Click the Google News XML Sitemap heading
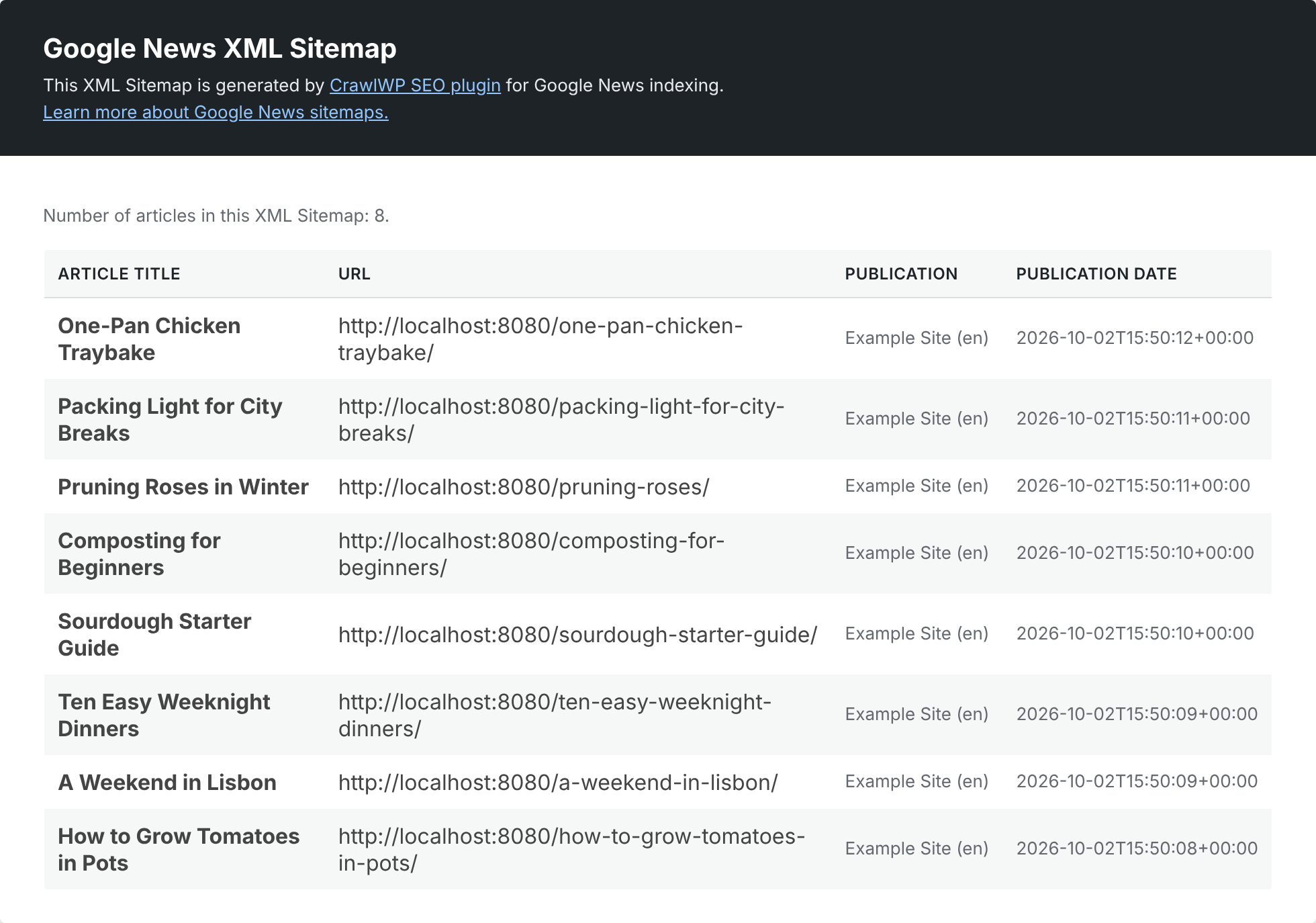The width and height of the screenshot is (1316, 923). coord(220,48)
